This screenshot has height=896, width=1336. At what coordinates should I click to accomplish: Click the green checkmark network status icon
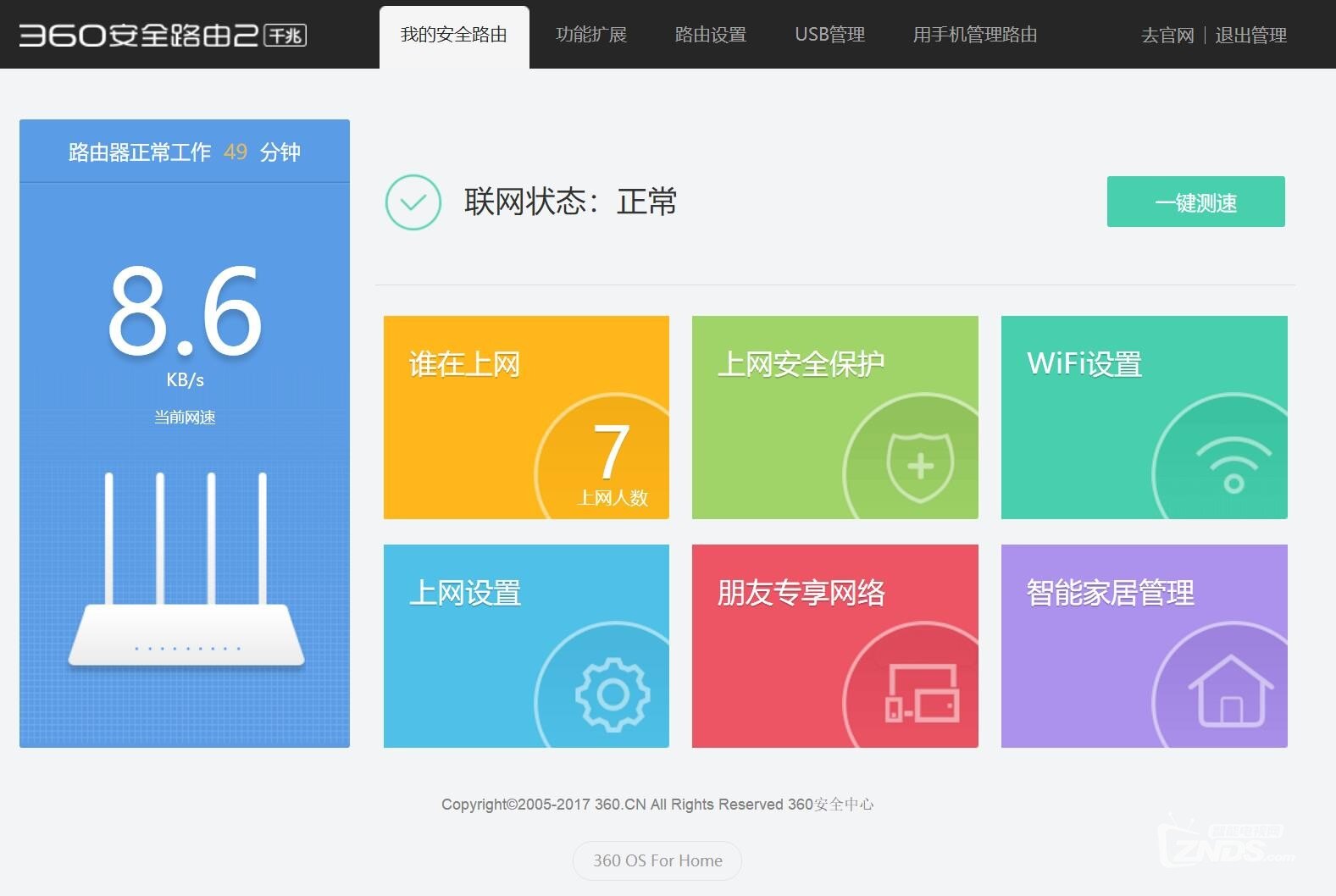click(413, 202)
